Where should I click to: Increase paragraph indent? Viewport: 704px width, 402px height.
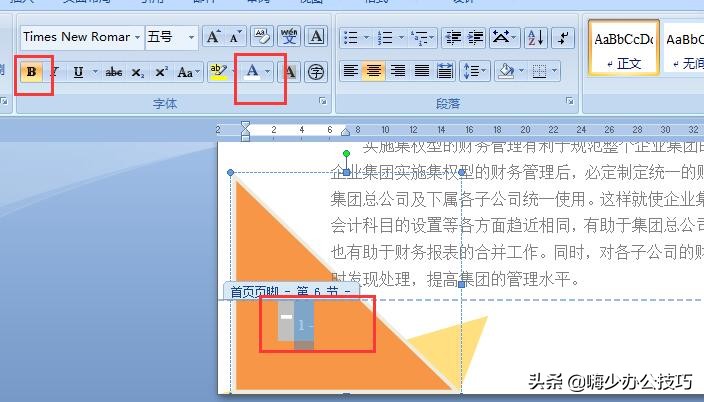click(x=475, y=38)
